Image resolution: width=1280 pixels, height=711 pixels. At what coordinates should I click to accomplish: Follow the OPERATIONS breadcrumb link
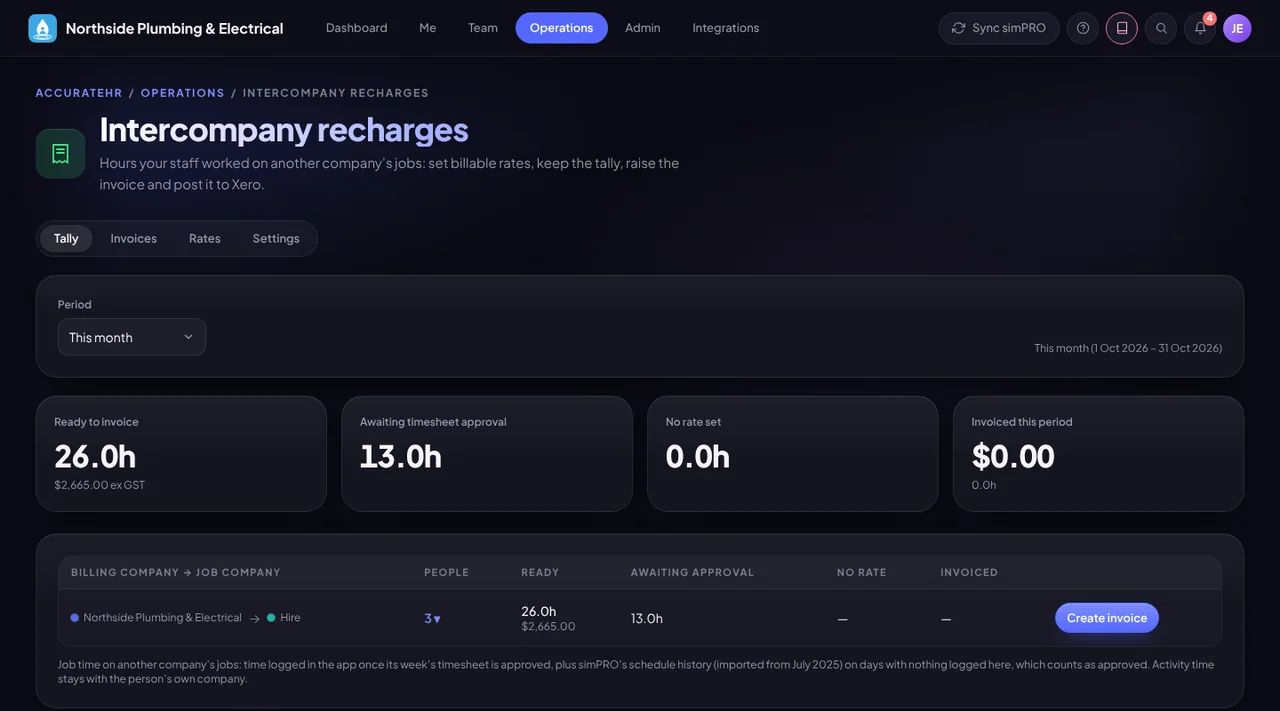tap(183, 93)
